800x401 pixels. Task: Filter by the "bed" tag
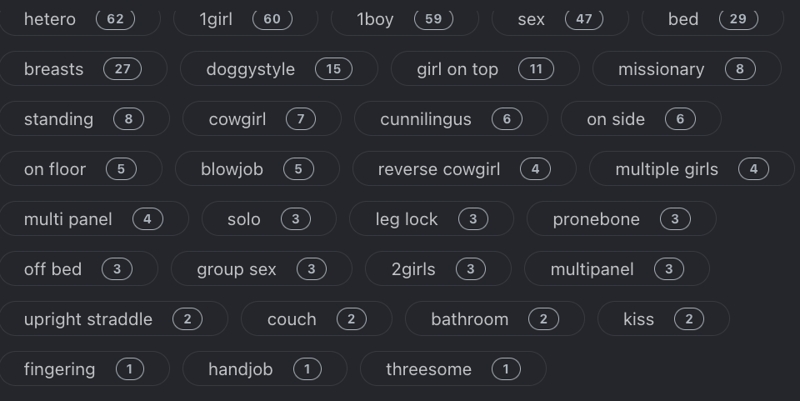click(x=712, y=19)
